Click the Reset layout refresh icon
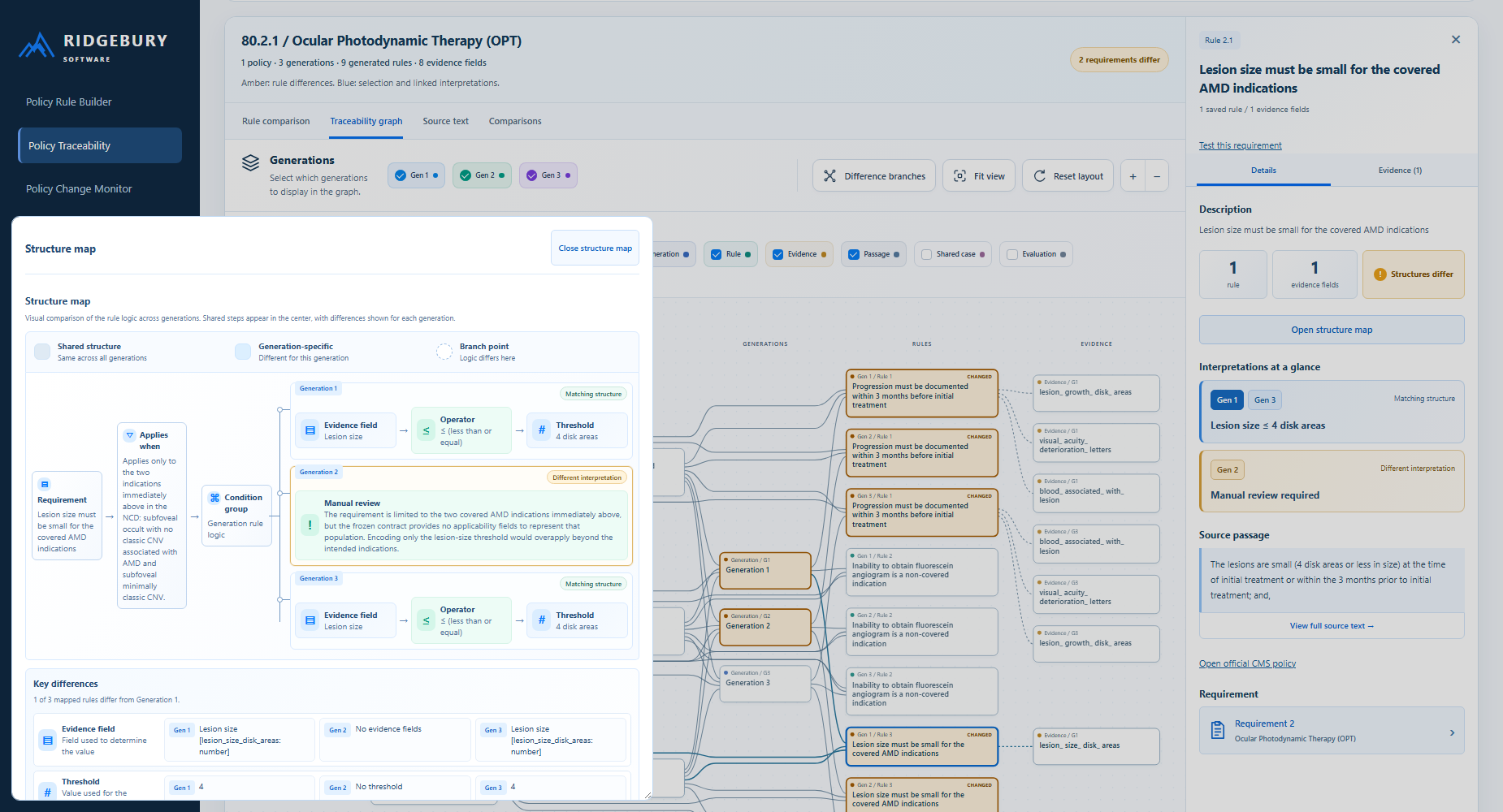Image resolution: width=1503 pixels, height=812 pixels. point(1039,176)
